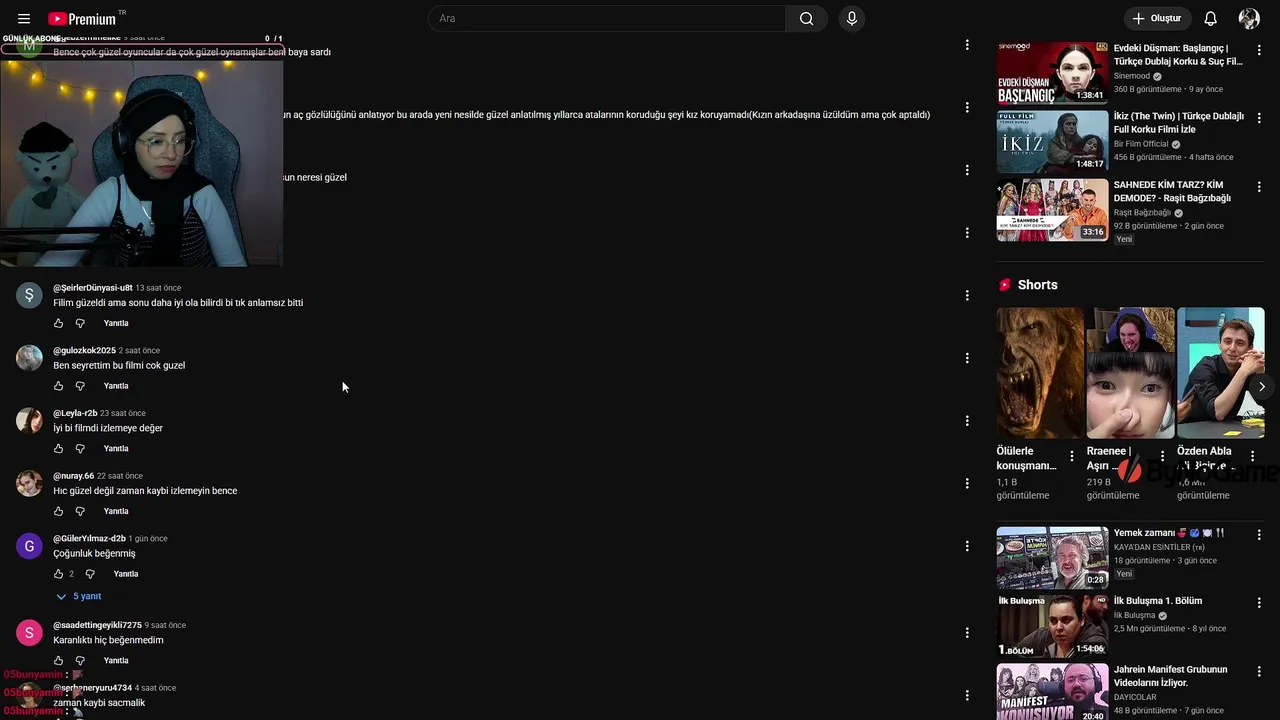Image resolution: width=1280 pixels, height=720 pixels.
Task: Open Evdeki Düşman: Başlangıç thumbnail
Action: click(x=1052, y=73)
